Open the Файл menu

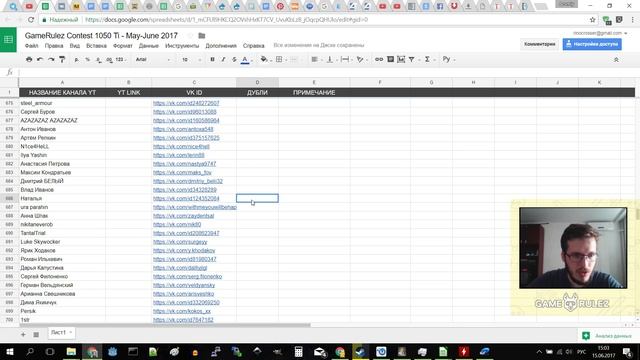(x=31, y=46)
